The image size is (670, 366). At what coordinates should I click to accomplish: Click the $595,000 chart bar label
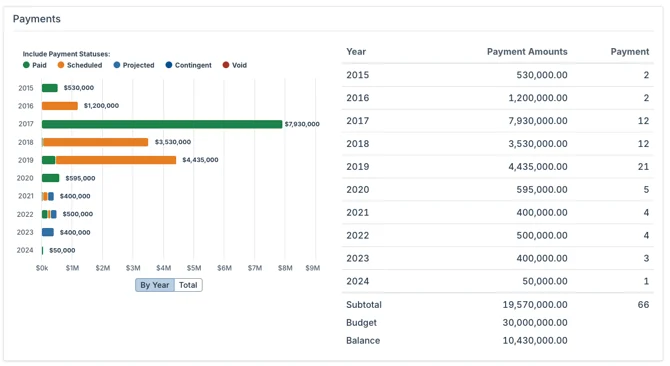pos(80,178)
